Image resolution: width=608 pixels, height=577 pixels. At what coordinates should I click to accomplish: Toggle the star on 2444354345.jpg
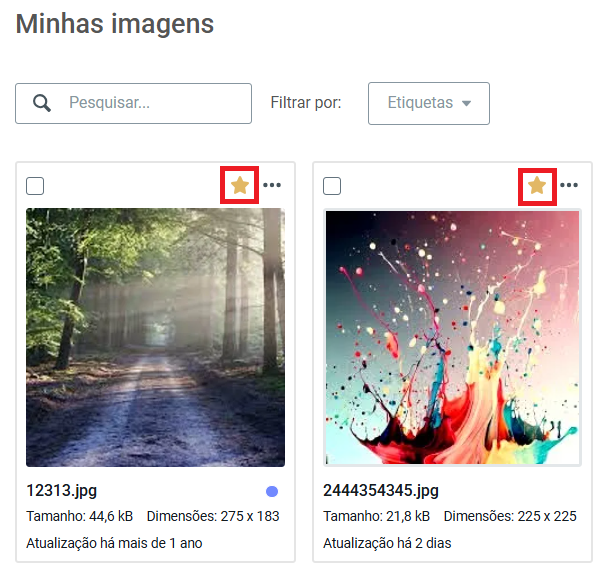537,185
